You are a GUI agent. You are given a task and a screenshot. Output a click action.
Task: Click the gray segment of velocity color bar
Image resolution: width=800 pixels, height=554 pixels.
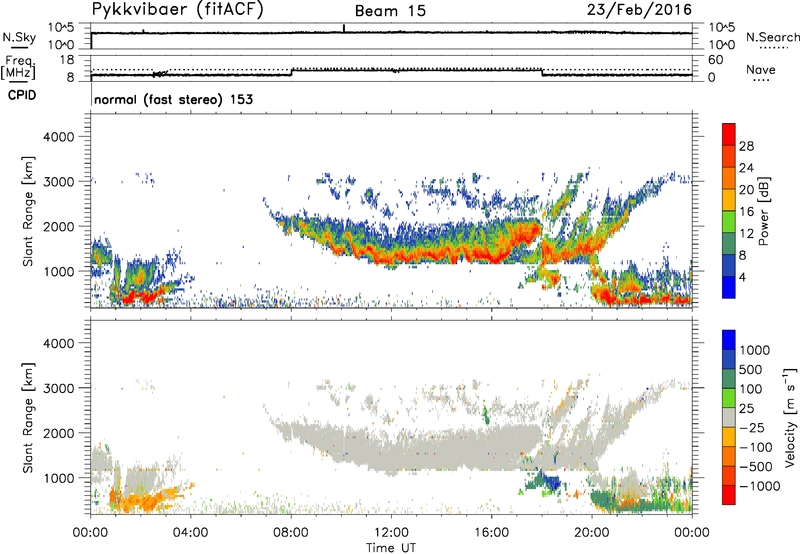(x=729, y=418)
